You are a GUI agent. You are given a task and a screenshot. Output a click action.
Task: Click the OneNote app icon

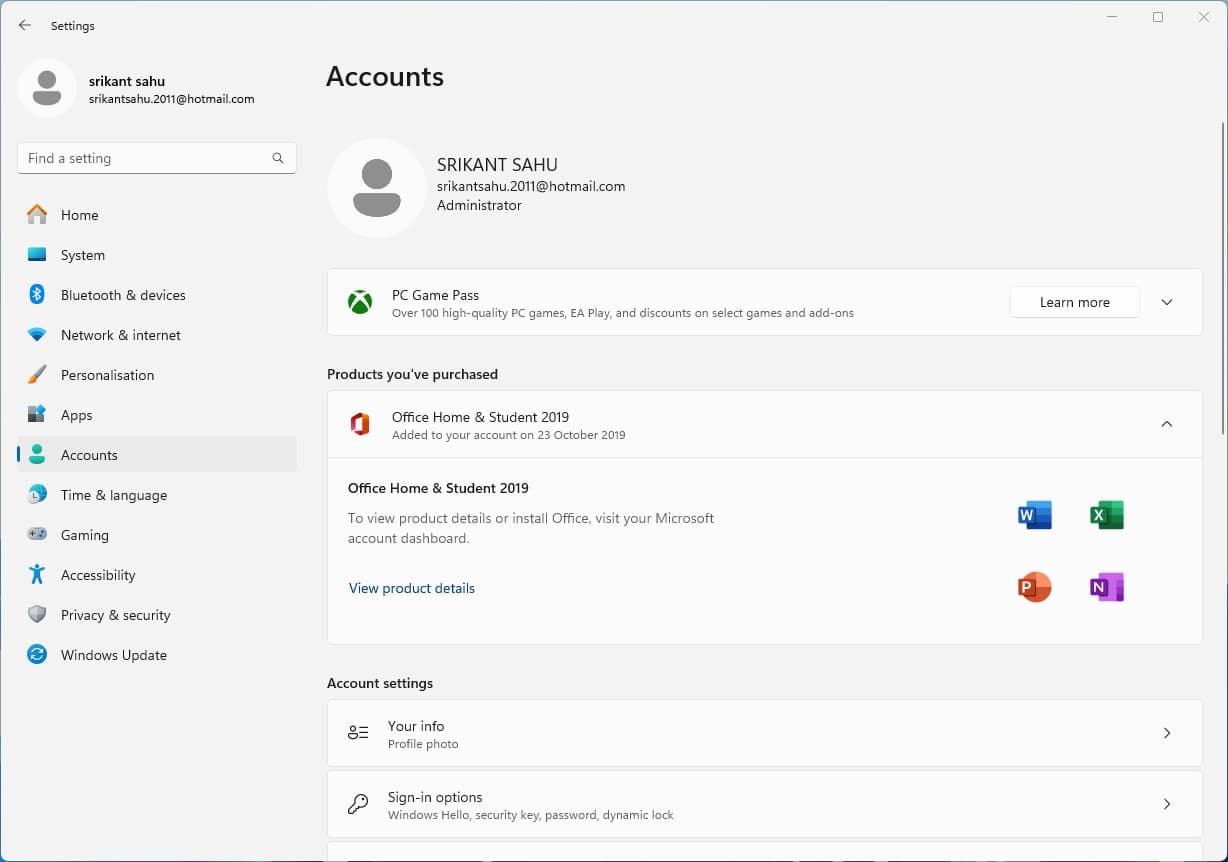click(x=1107, y=587)
